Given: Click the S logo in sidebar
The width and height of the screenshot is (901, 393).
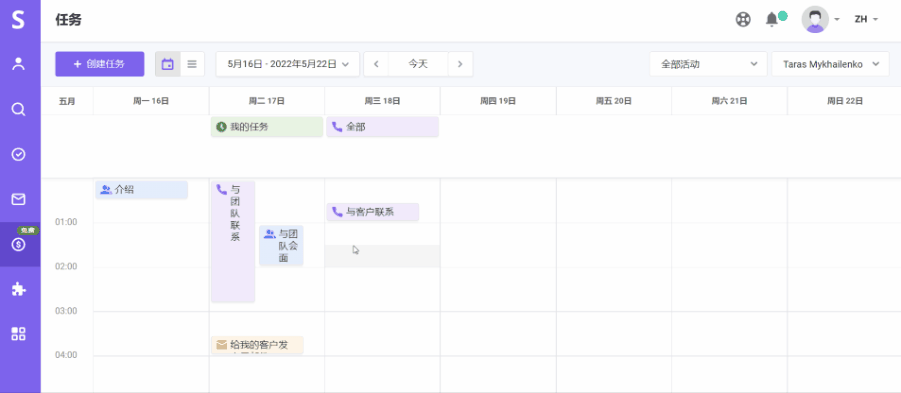Looking at the screenshot, I should 18,20.
